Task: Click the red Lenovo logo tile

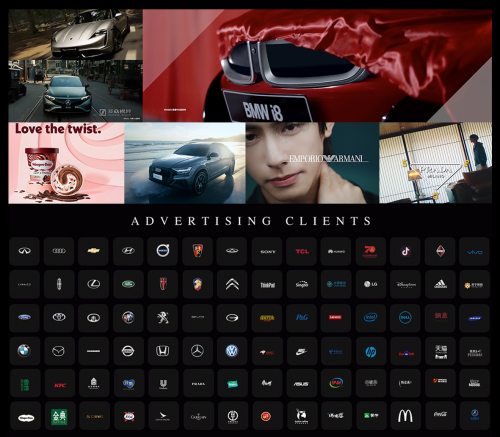Action: pyautogui.click(x=336, y=317)
